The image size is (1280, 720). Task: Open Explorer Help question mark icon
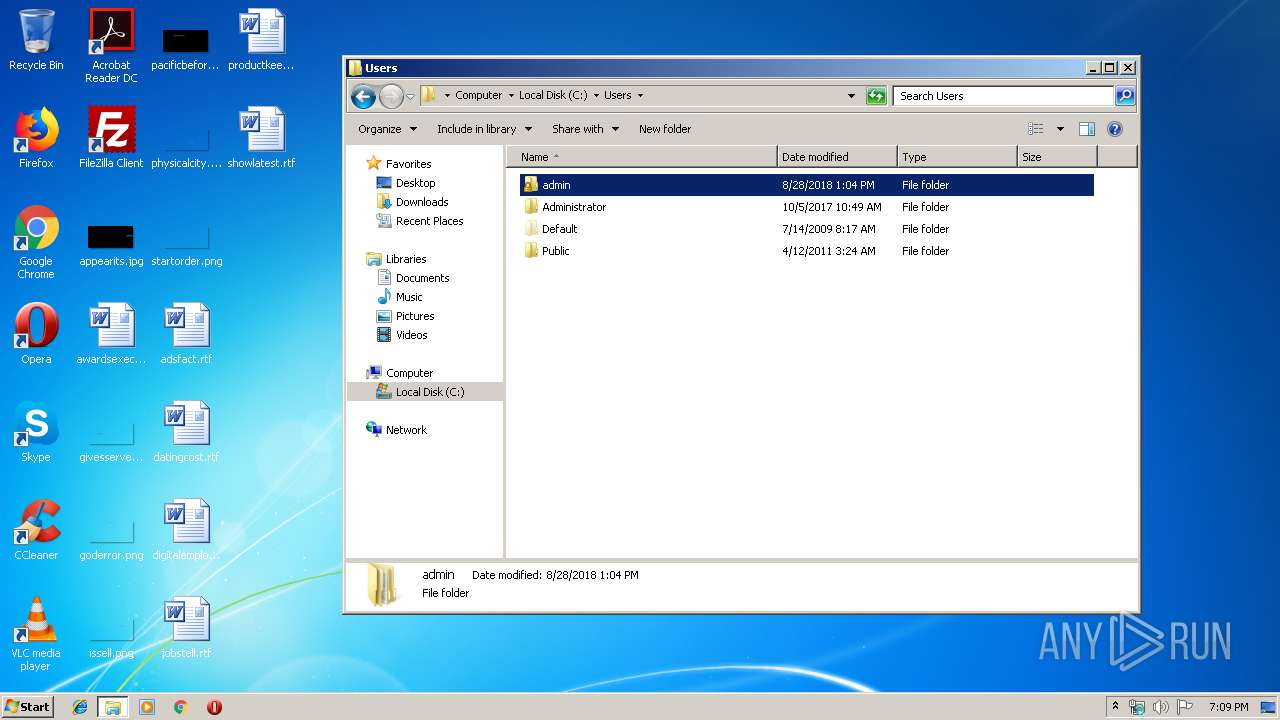(1115, 129)
